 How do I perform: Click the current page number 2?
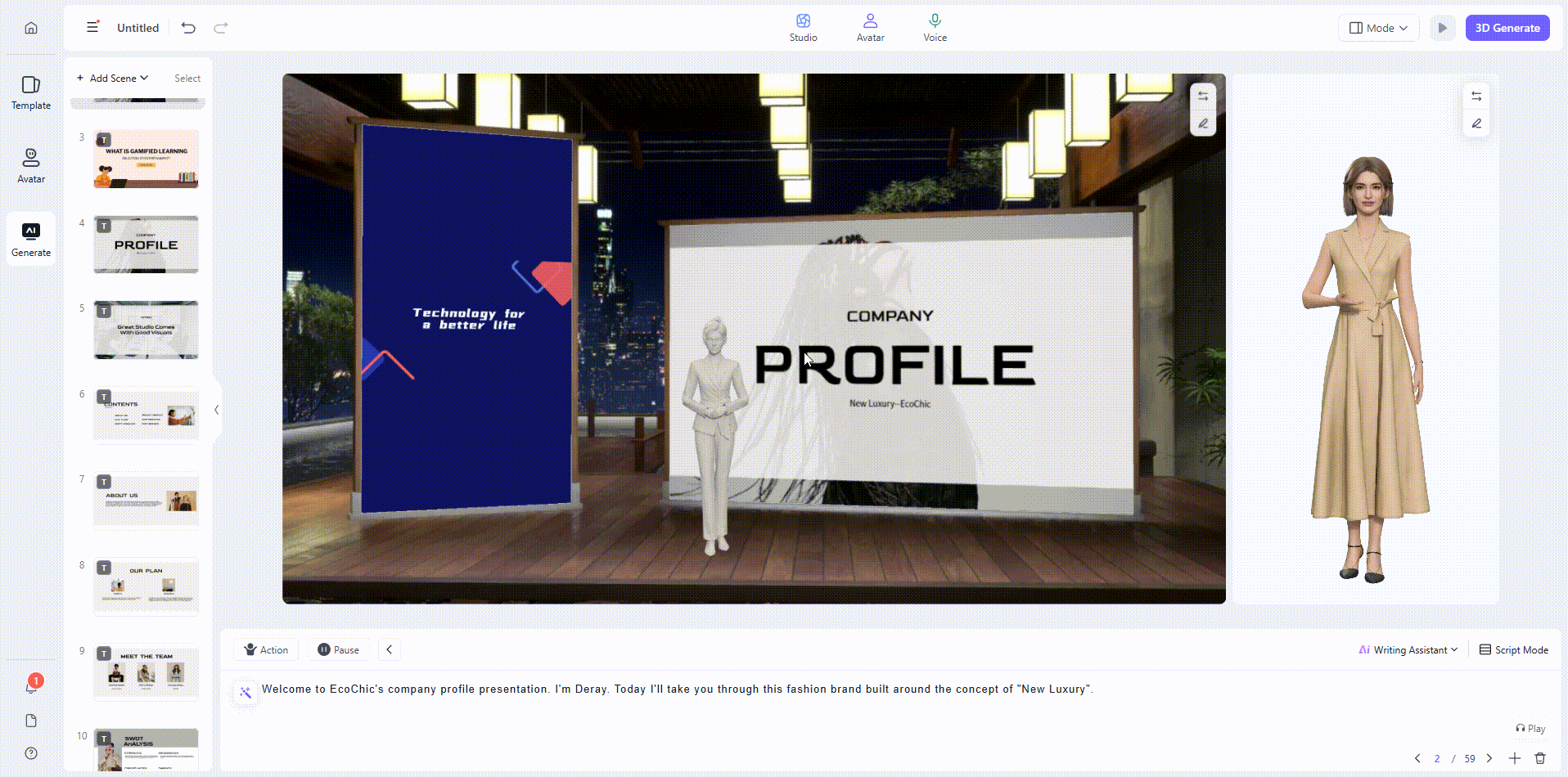[1436, 759]
